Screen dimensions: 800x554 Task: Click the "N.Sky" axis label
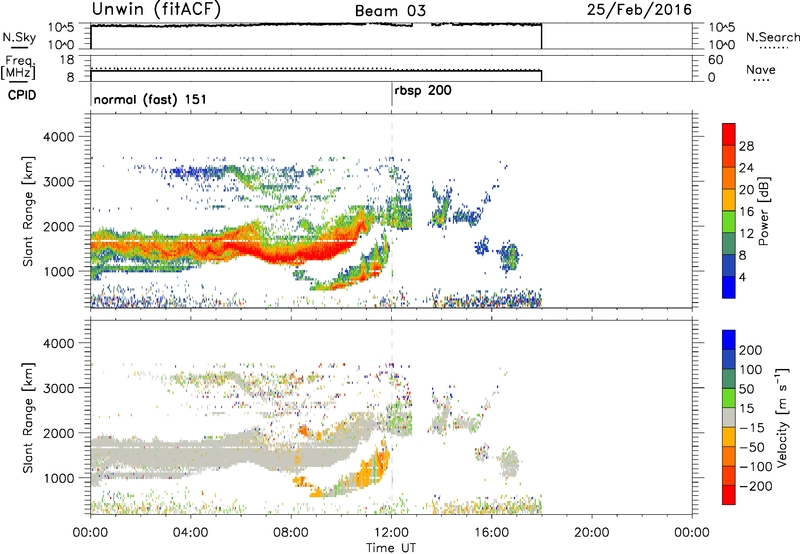(x=19, y=37)
